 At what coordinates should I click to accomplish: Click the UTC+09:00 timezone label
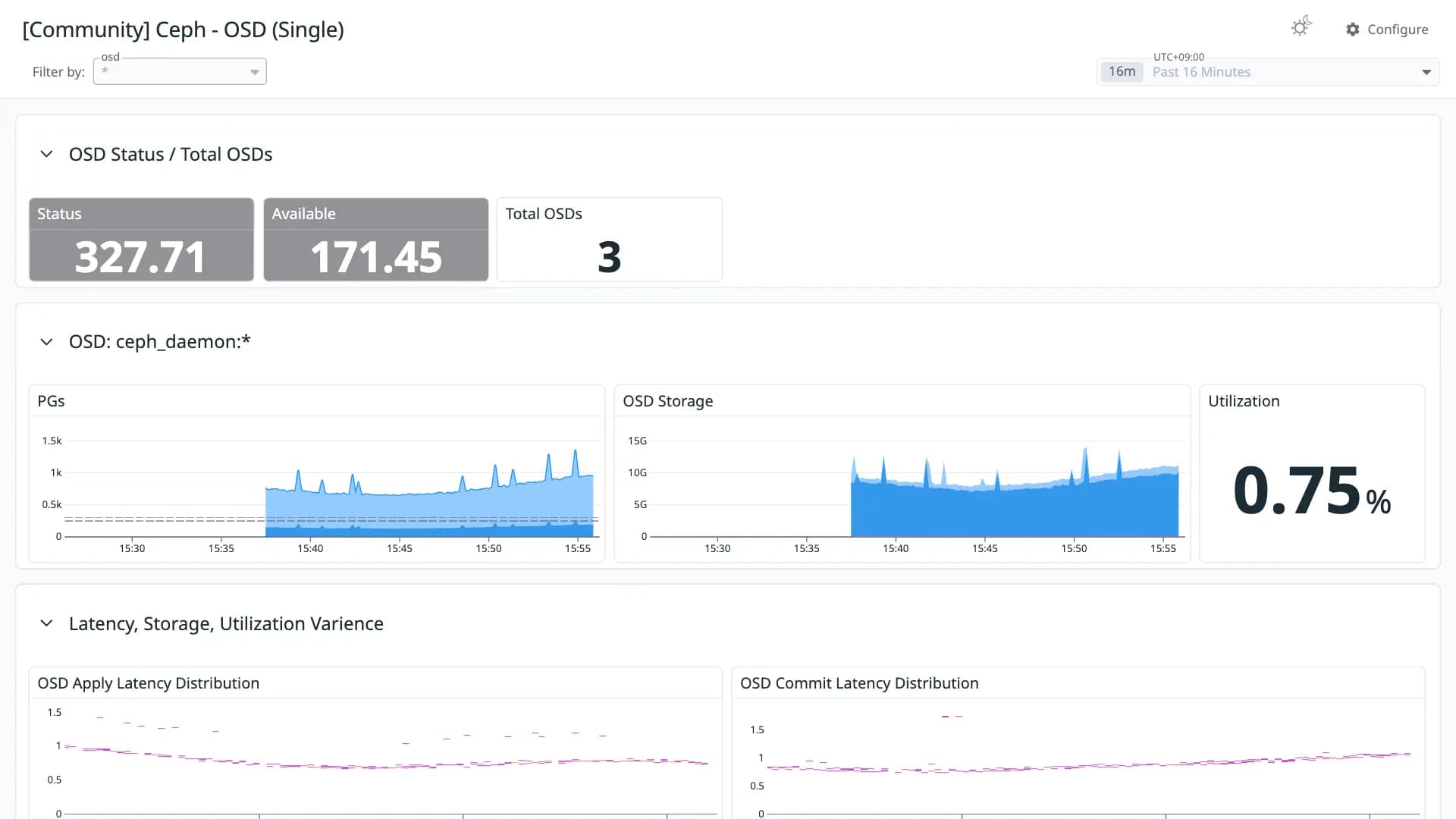click(1178, 57)
